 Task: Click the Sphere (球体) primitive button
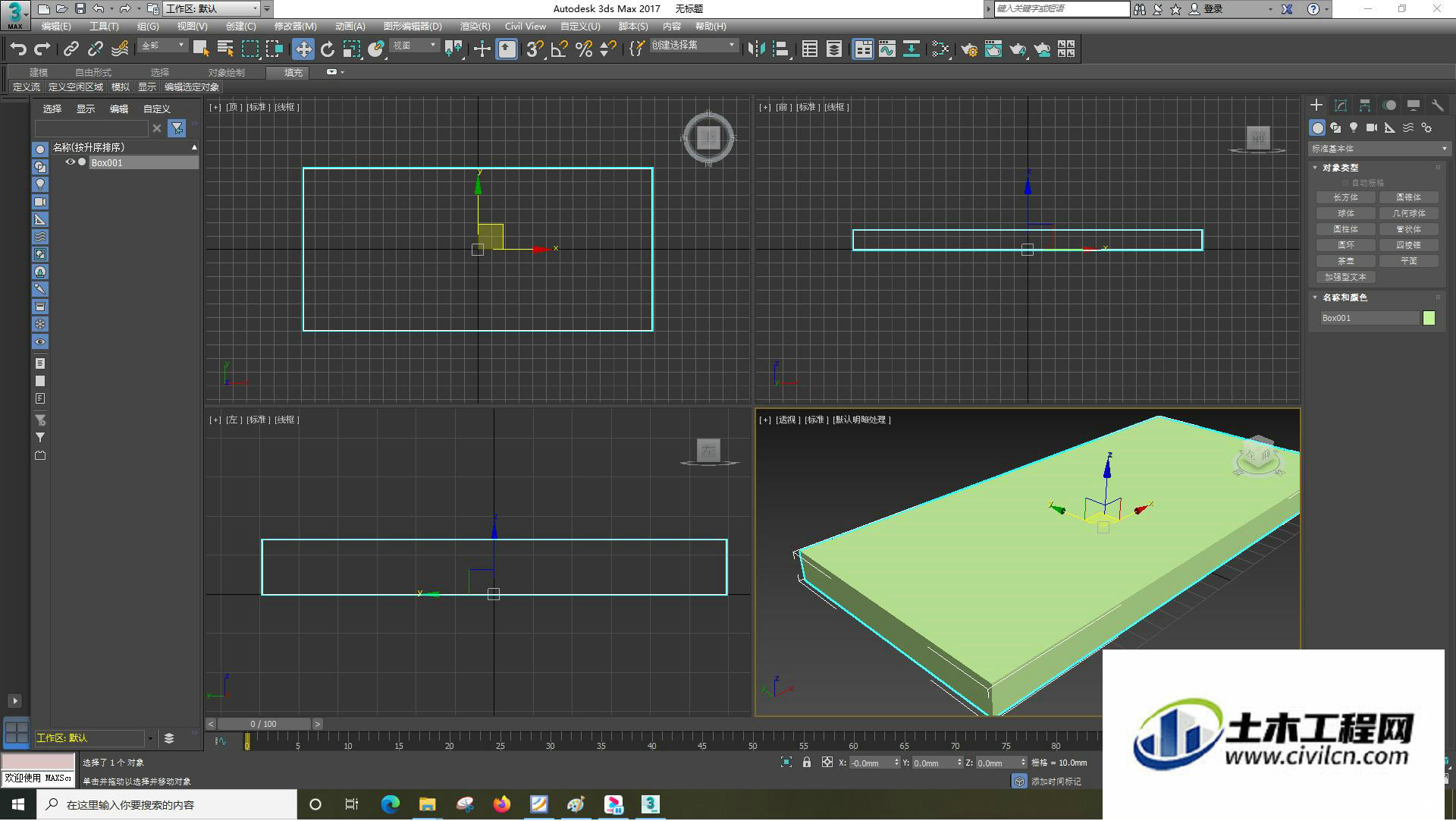[1345, 213]
